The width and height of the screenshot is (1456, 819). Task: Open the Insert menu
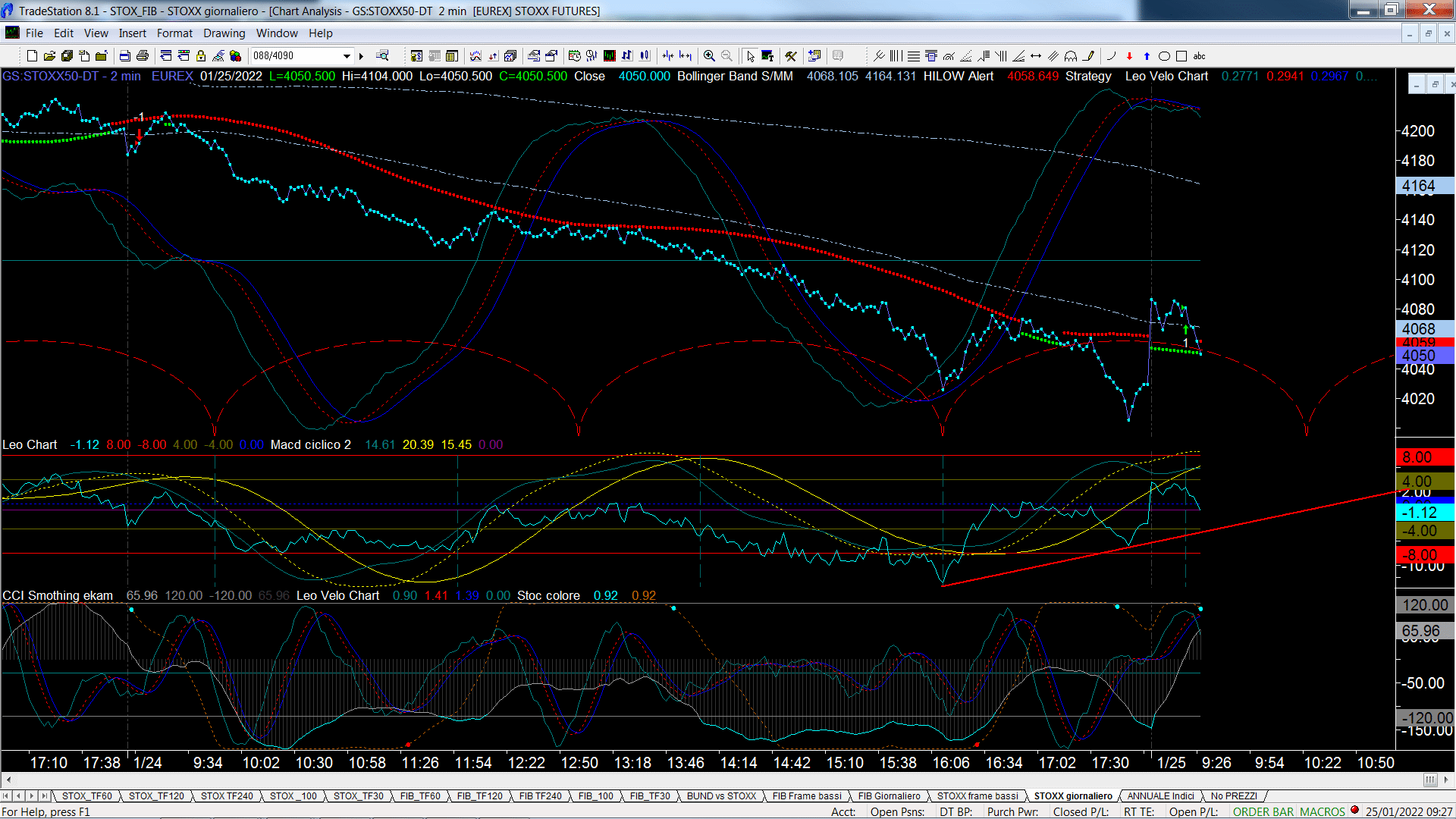tap(133, 33)
